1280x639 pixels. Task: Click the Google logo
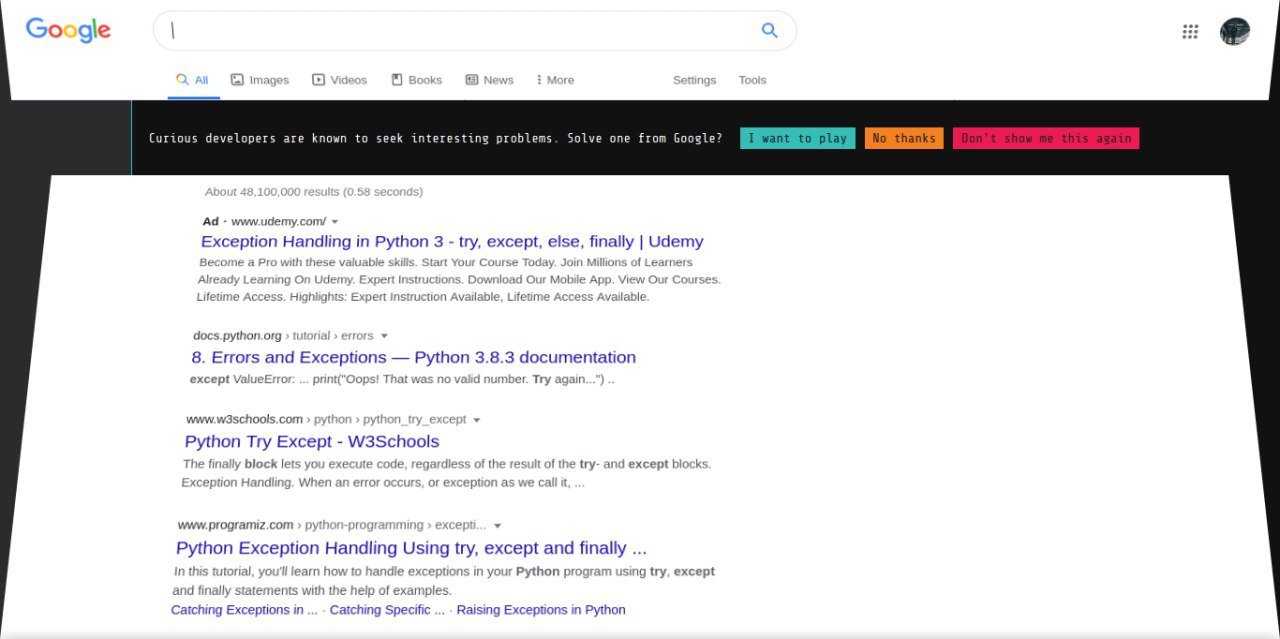tap(68, 30)
